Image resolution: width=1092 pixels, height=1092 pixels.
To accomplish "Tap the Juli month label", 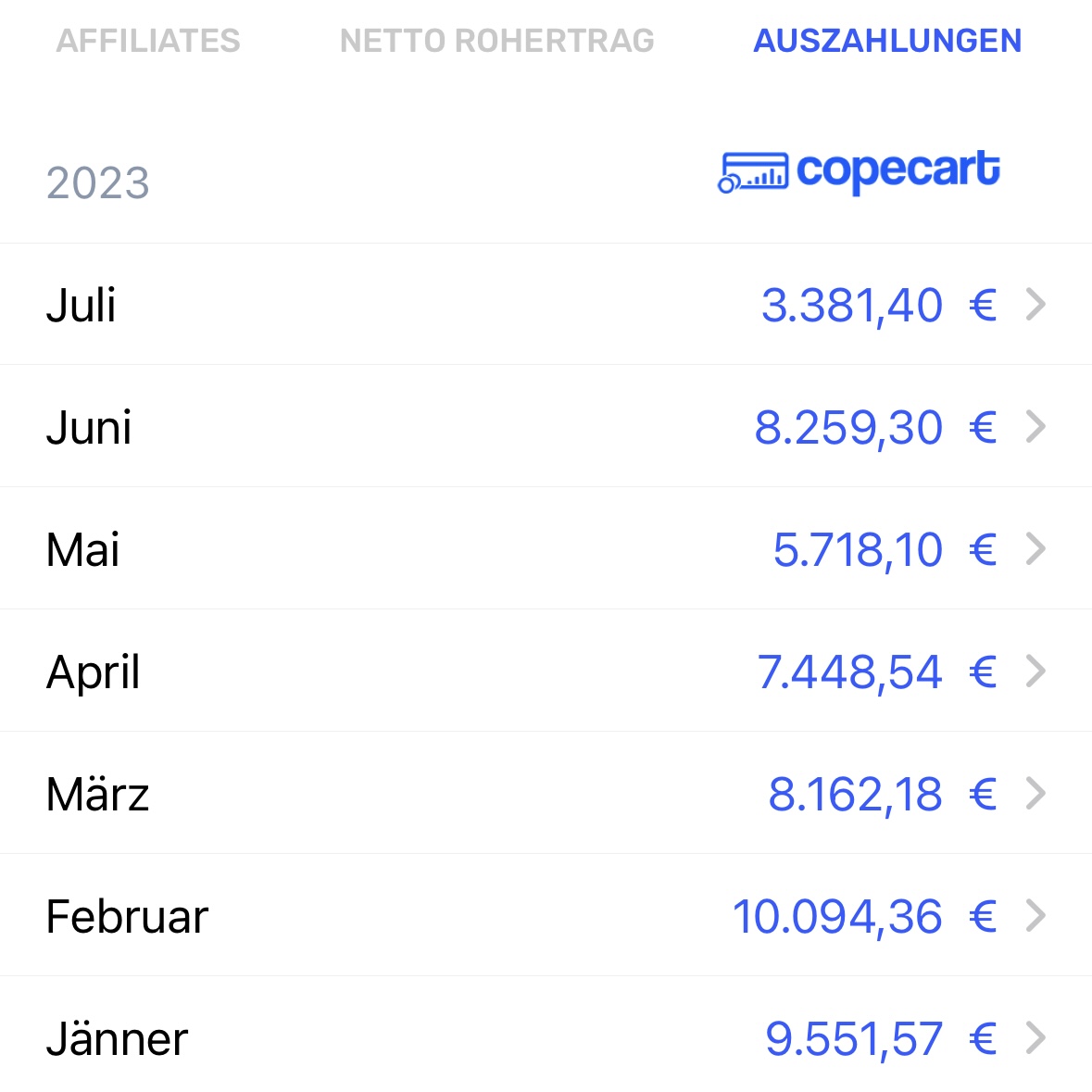I will click(x=81, y=305).
